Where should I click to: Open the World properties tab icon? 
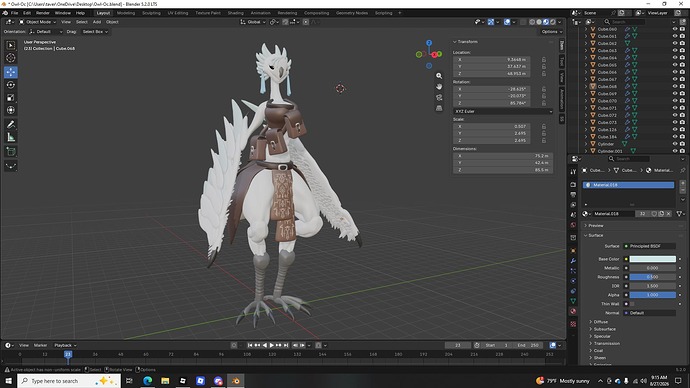tap(573, 225)
